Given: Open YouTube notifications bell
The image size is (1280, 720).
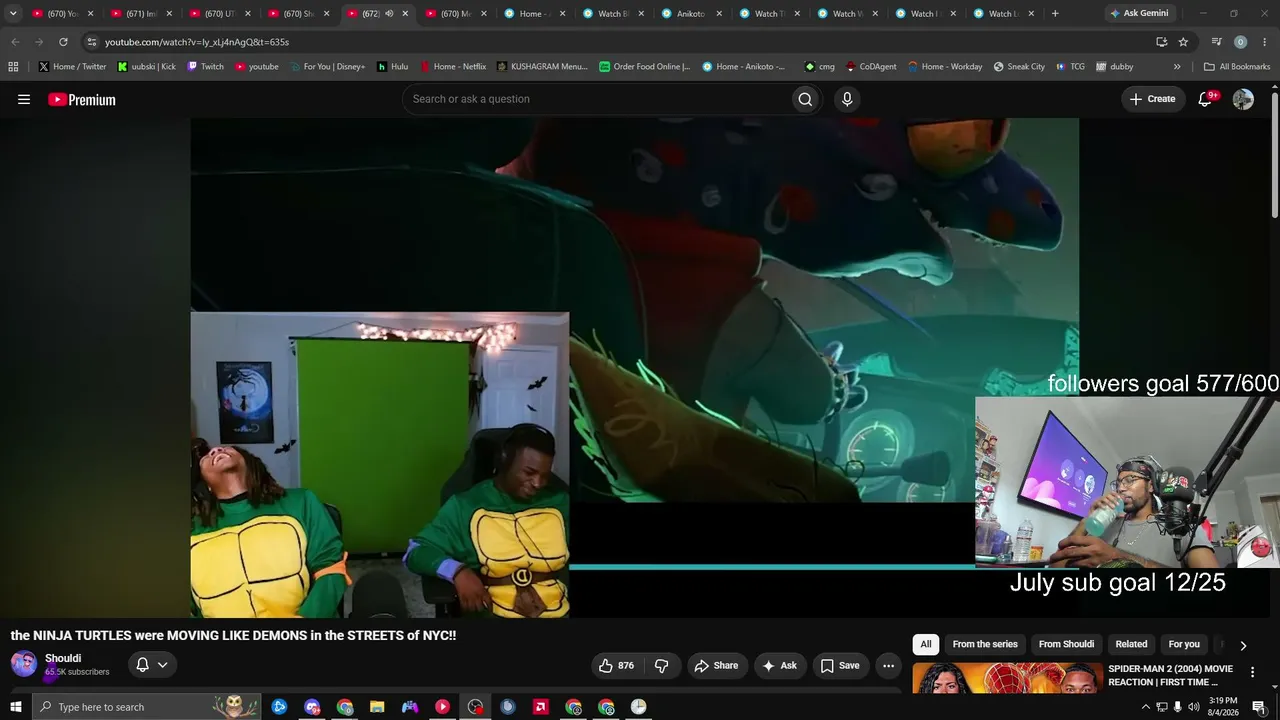Looking at the screenshot, I should pyautogui.click(x=1206, y=99).
